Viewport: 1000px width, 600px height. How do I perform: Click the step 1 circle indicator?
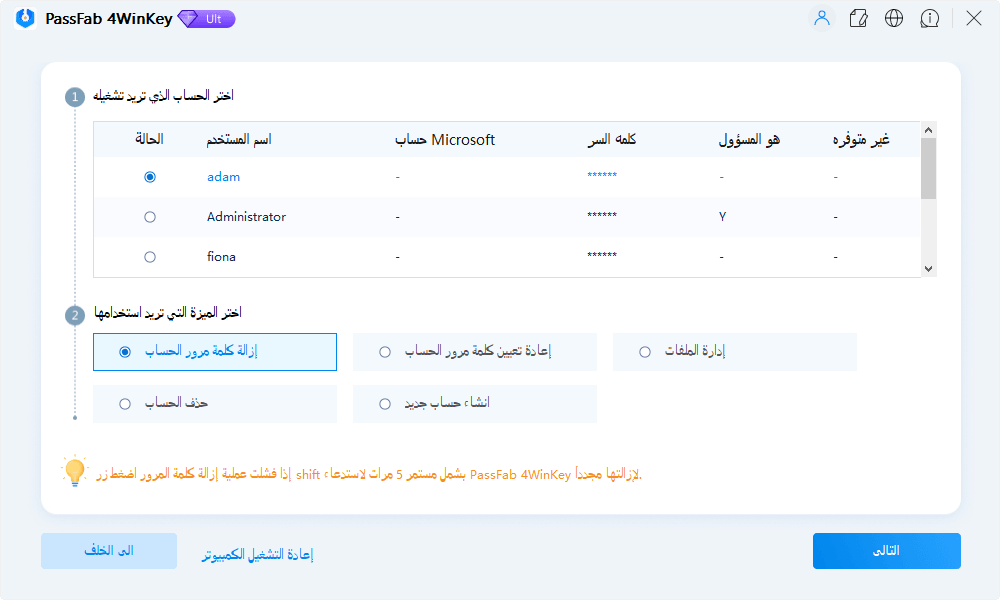72,97
